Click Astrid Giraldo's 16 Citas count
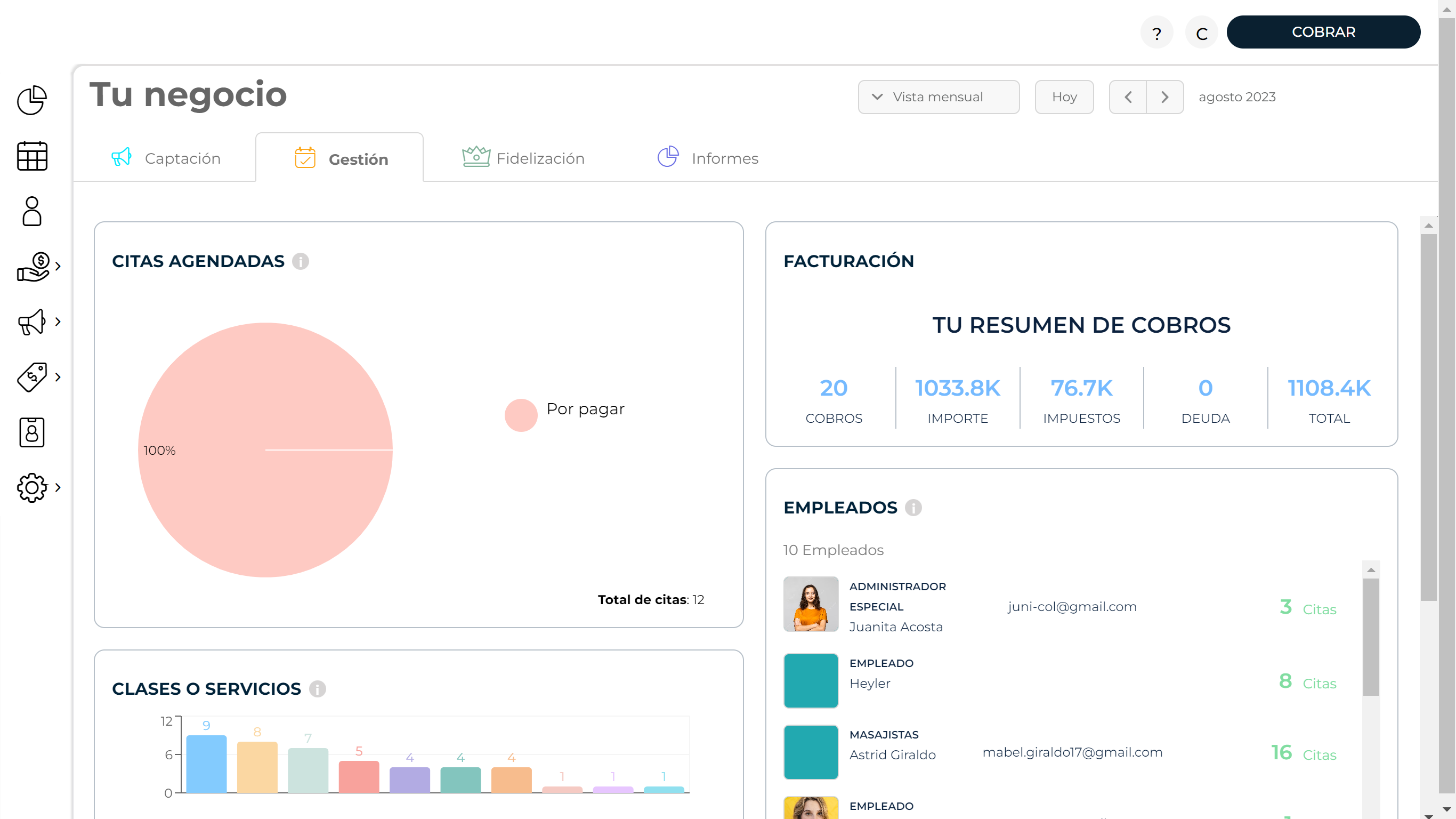Screen dimensions: 1456x819 1304,753
